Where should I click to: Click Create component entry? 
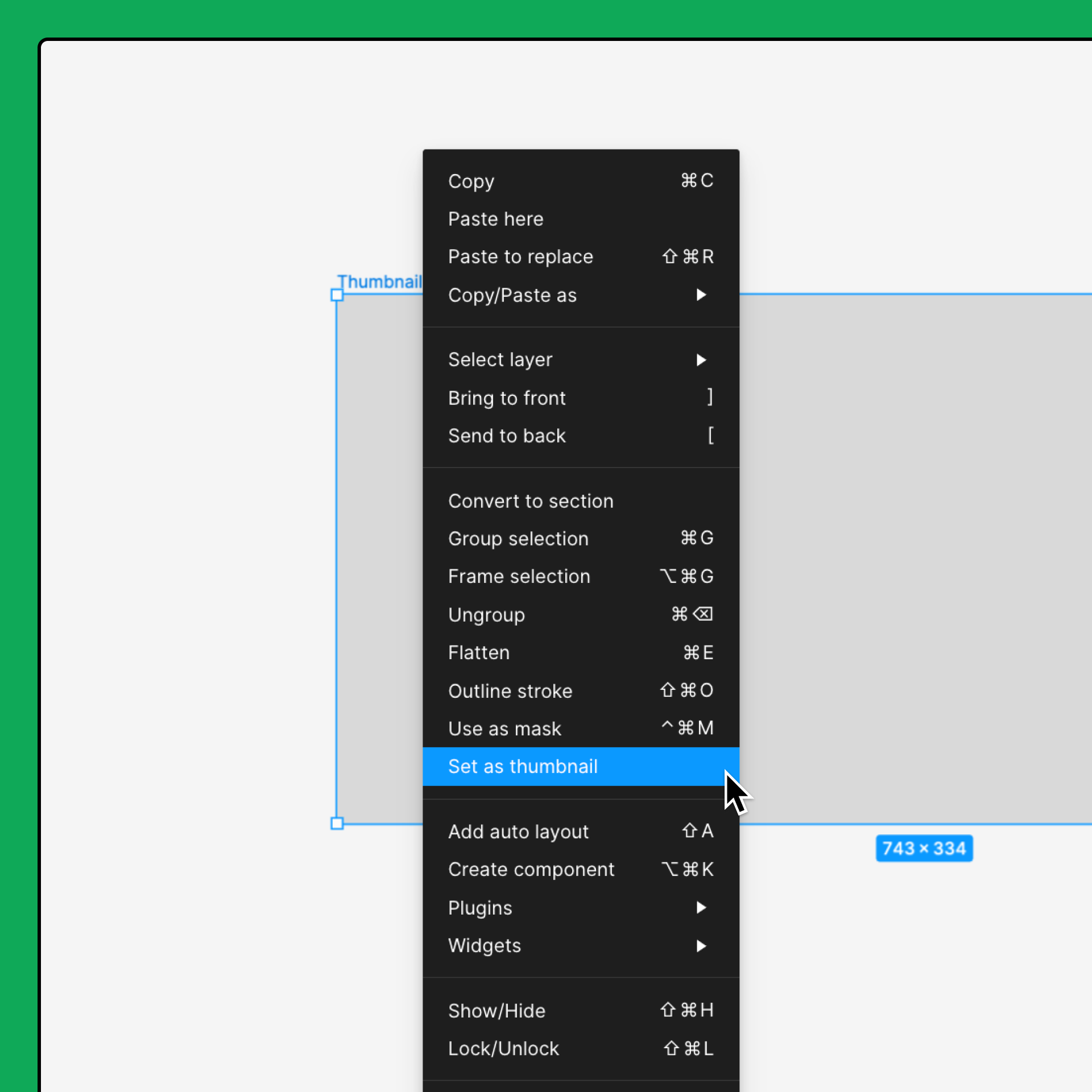pos(531,869)
